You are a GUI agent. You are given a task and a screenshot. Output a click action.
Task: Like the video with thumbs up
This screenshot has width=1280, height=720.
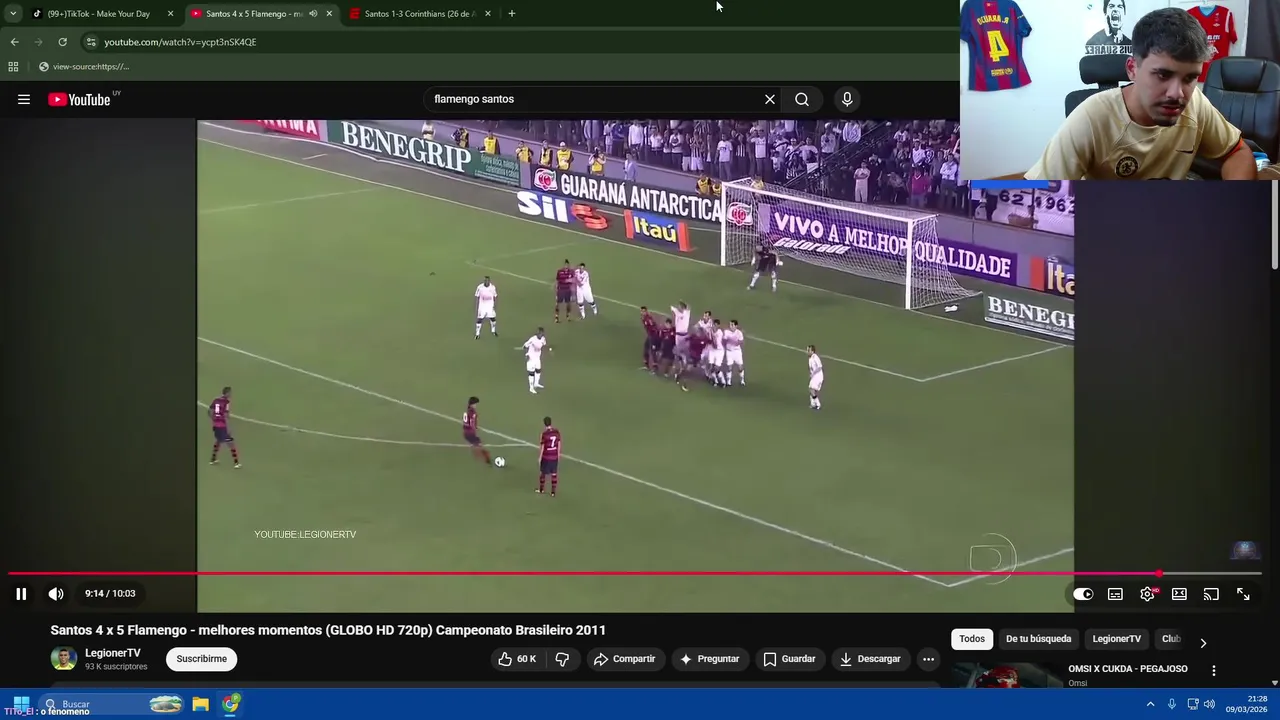(517, 659)
